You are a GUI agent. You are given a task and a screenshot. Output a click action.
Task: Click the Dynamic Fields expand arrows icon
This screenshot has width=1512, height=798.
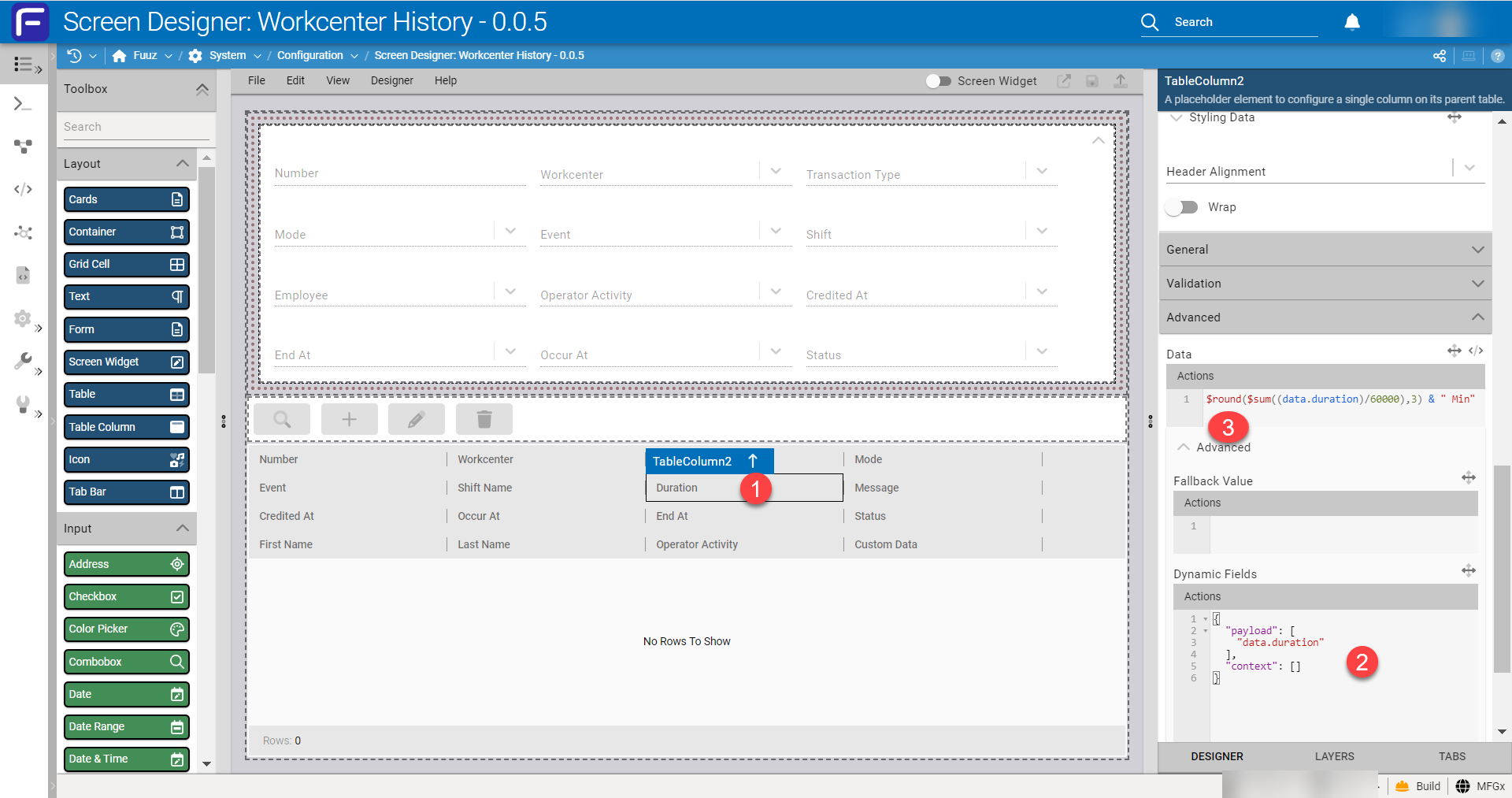[1469, 570]
